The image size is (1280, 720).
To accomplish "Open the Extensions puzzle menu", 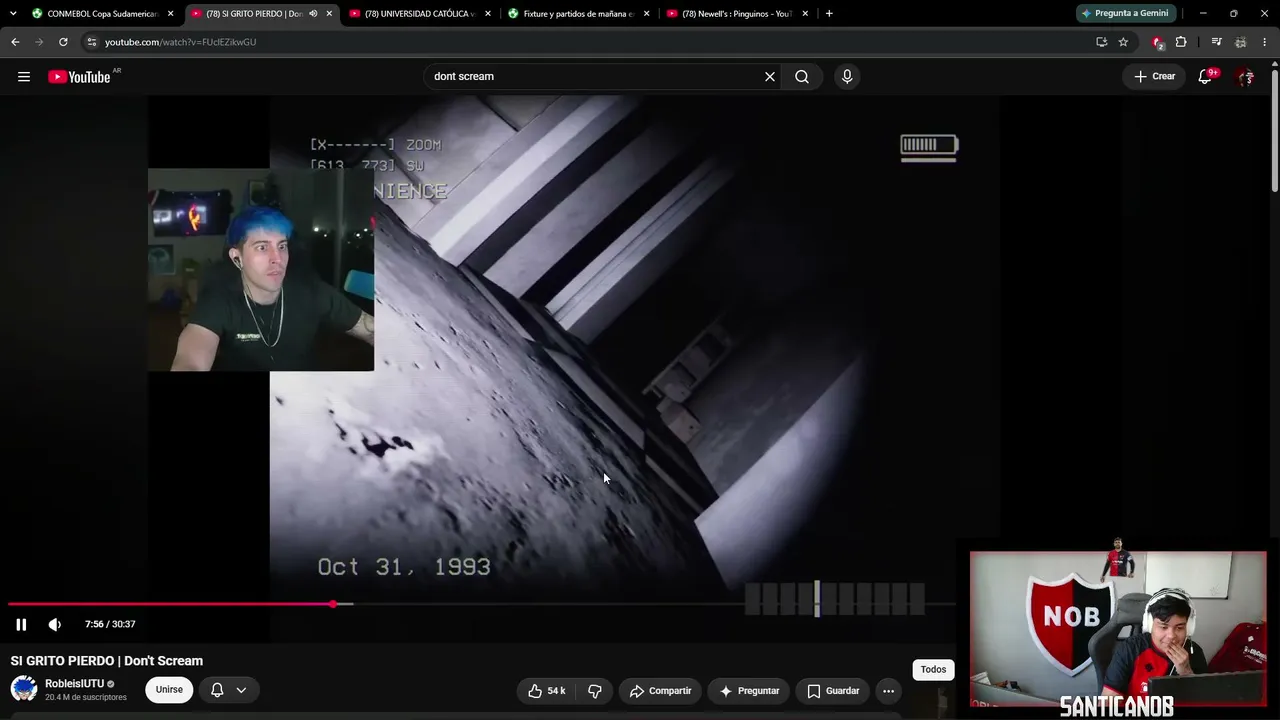I will [1181, 42].
